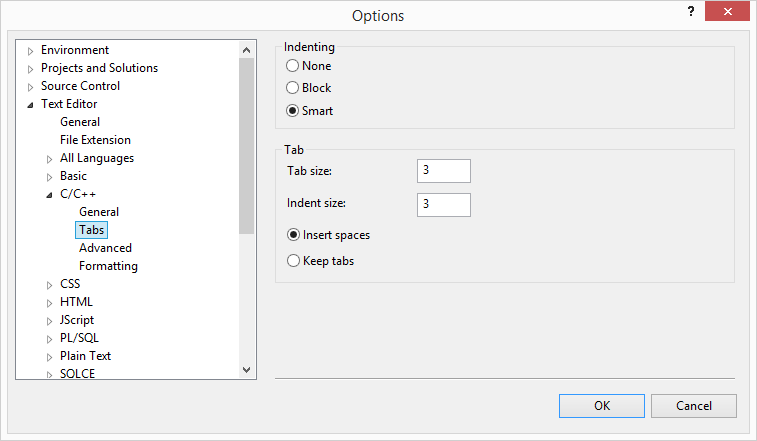Viewport: 757px width, 441px height.
Task: Enable the Keep tabs option
Action: (293, 260)
